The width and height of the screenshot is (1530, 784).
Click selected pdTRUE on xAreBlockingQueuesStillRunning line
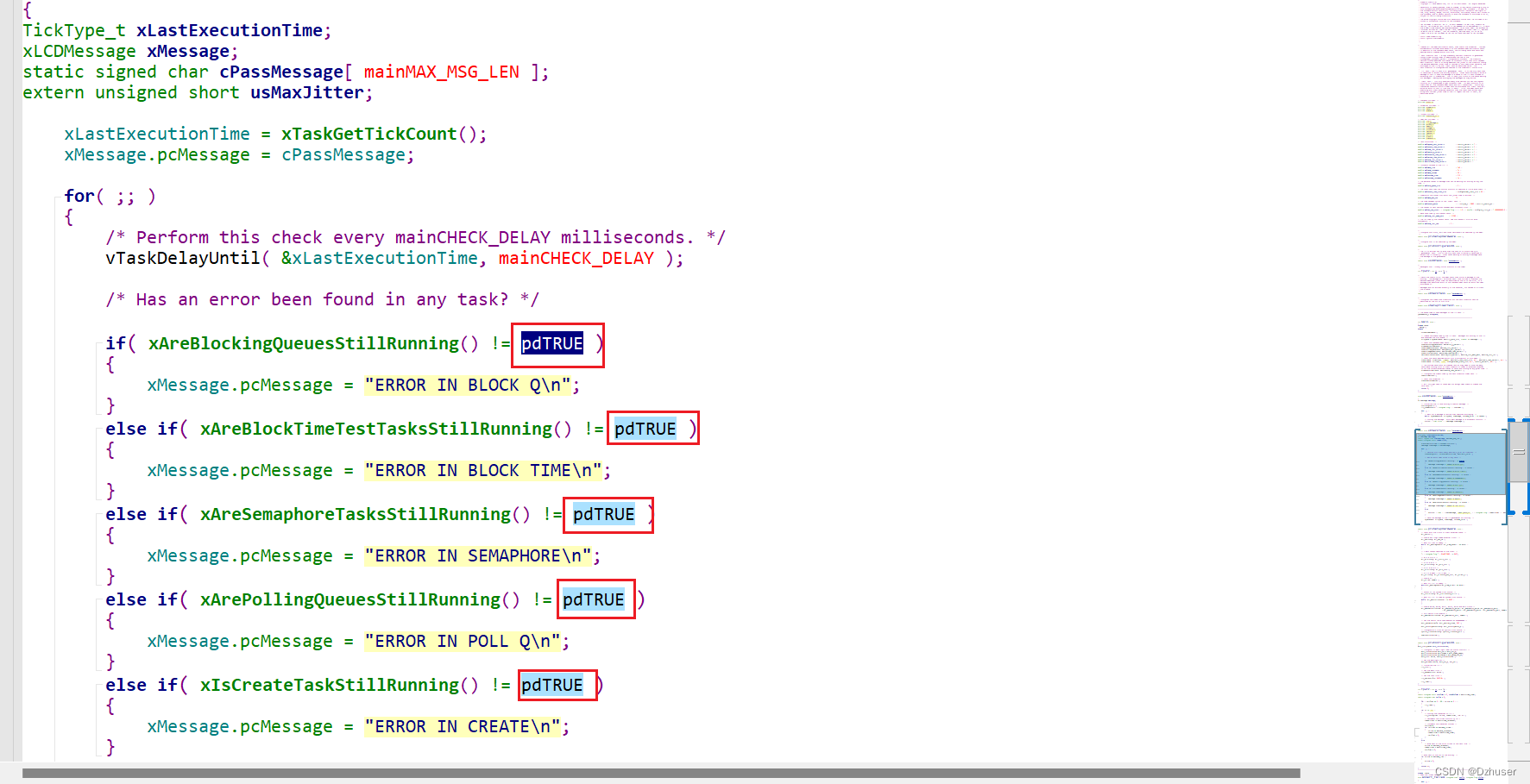pyautogui.click(x=552, y=343)
